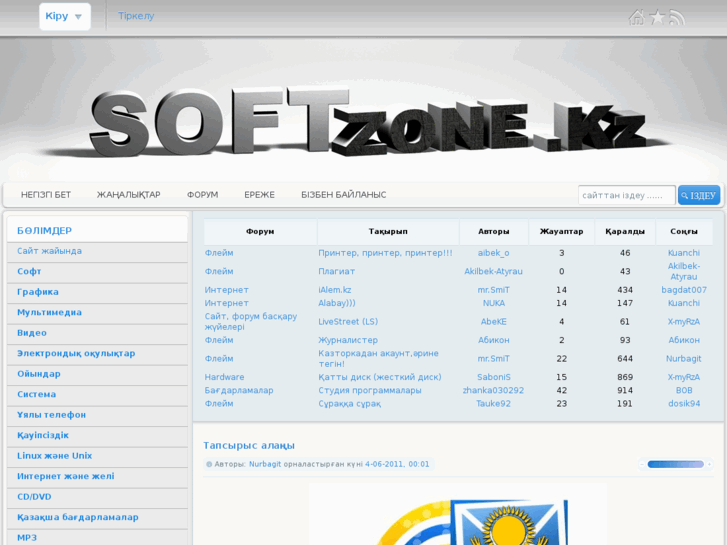727x545 pixels.
Task: Click the ІЗДЕУ search button
Action: point(699,195)
